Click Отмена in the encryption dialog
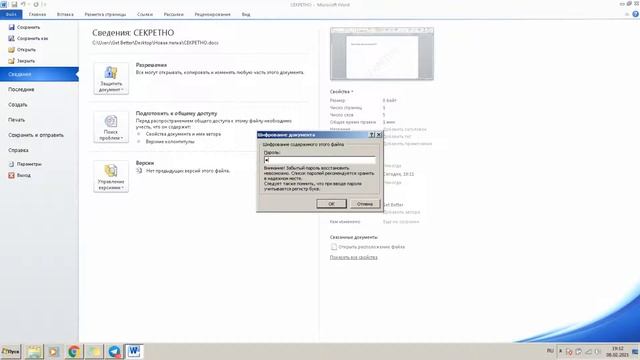Screen dimensions: 640x360 click(x=365, y=204)
